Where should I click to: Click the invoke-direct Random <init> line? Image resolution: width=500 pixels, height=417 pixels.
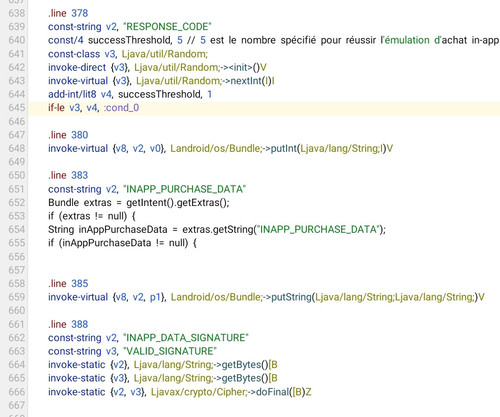[x=157, y=67]
